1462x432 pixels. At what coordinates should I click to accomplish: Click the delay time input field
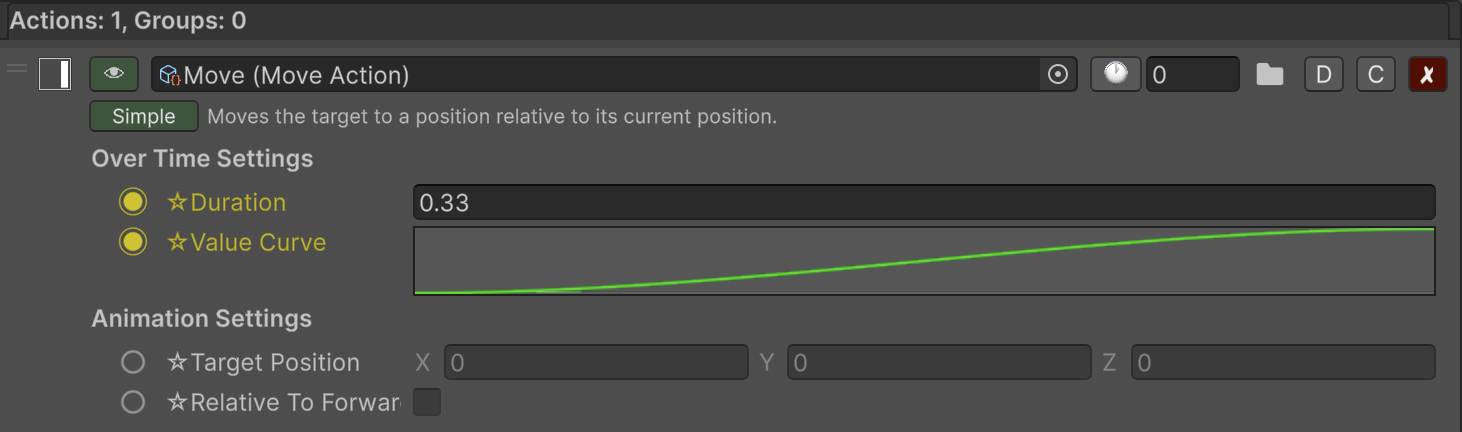[1192, 74]
